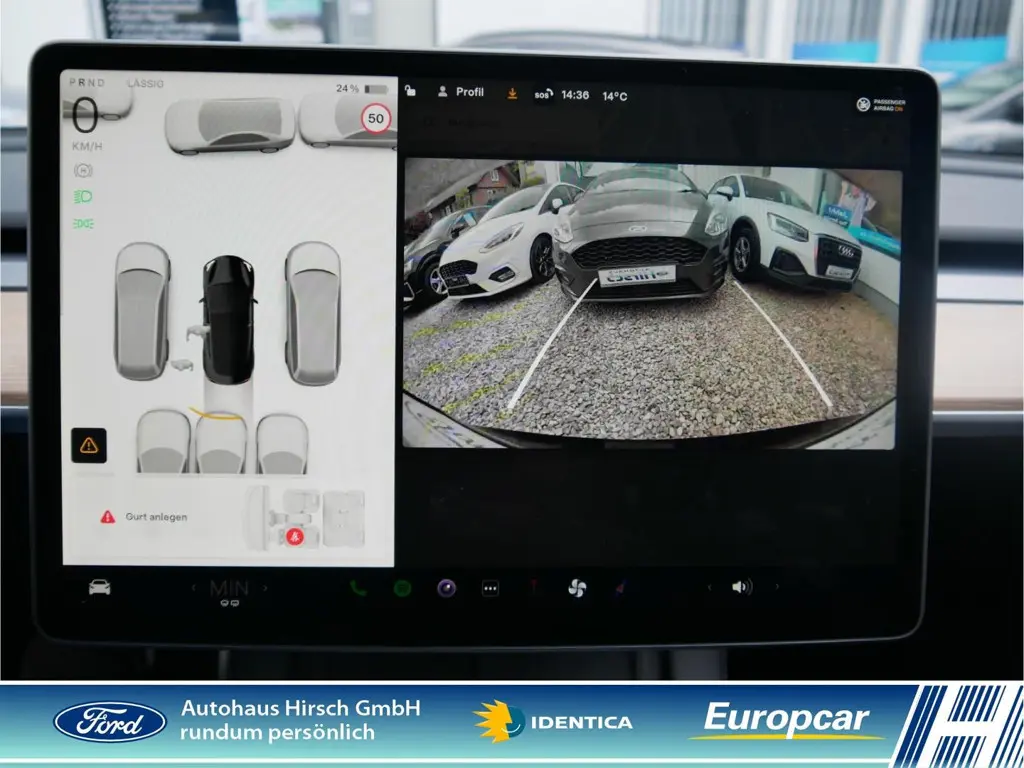Toggle the parking lights indicator
This screenshot has height=768, width=1024.
(x=84, y=223)
